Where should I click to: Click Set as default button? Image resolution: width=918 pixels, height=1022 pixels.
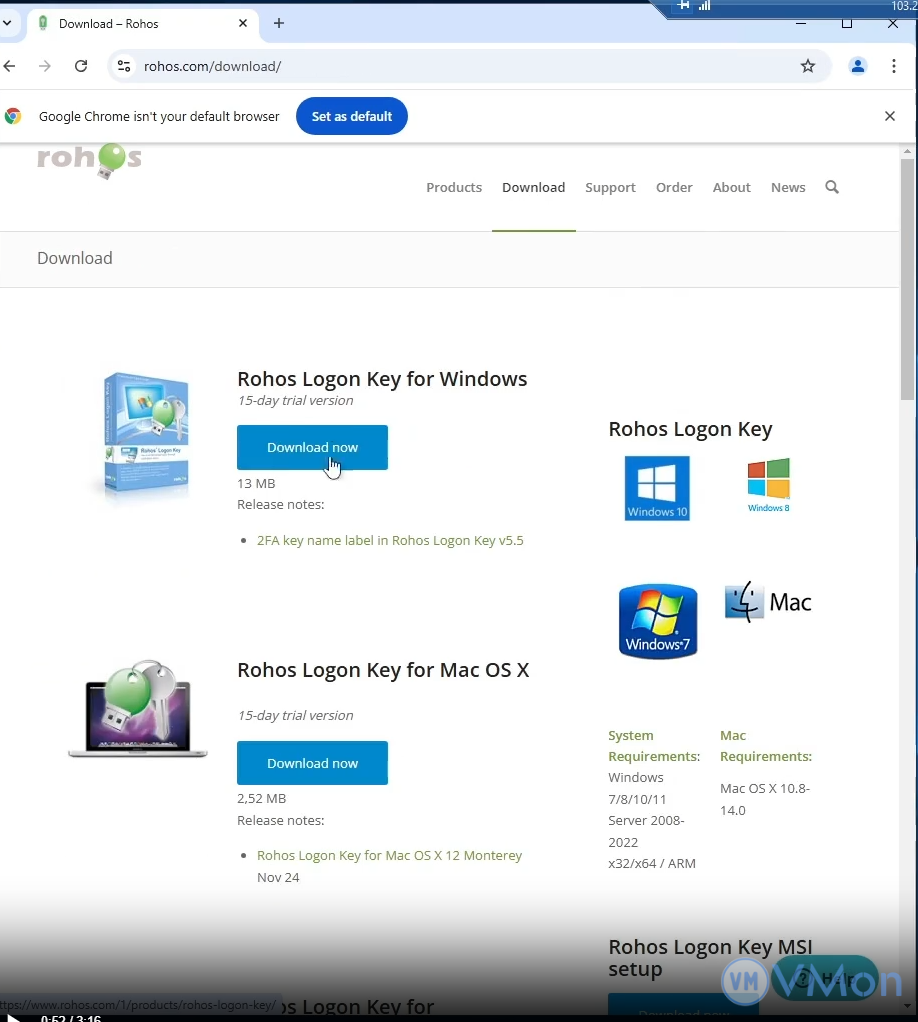coord(351,116)
